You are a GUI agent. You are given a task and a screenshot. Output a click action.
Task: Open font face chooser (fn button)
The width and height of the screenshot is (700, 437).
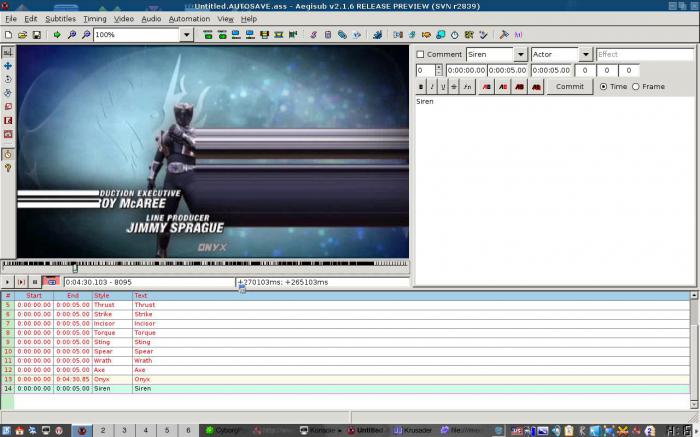(x=467, y=87)
